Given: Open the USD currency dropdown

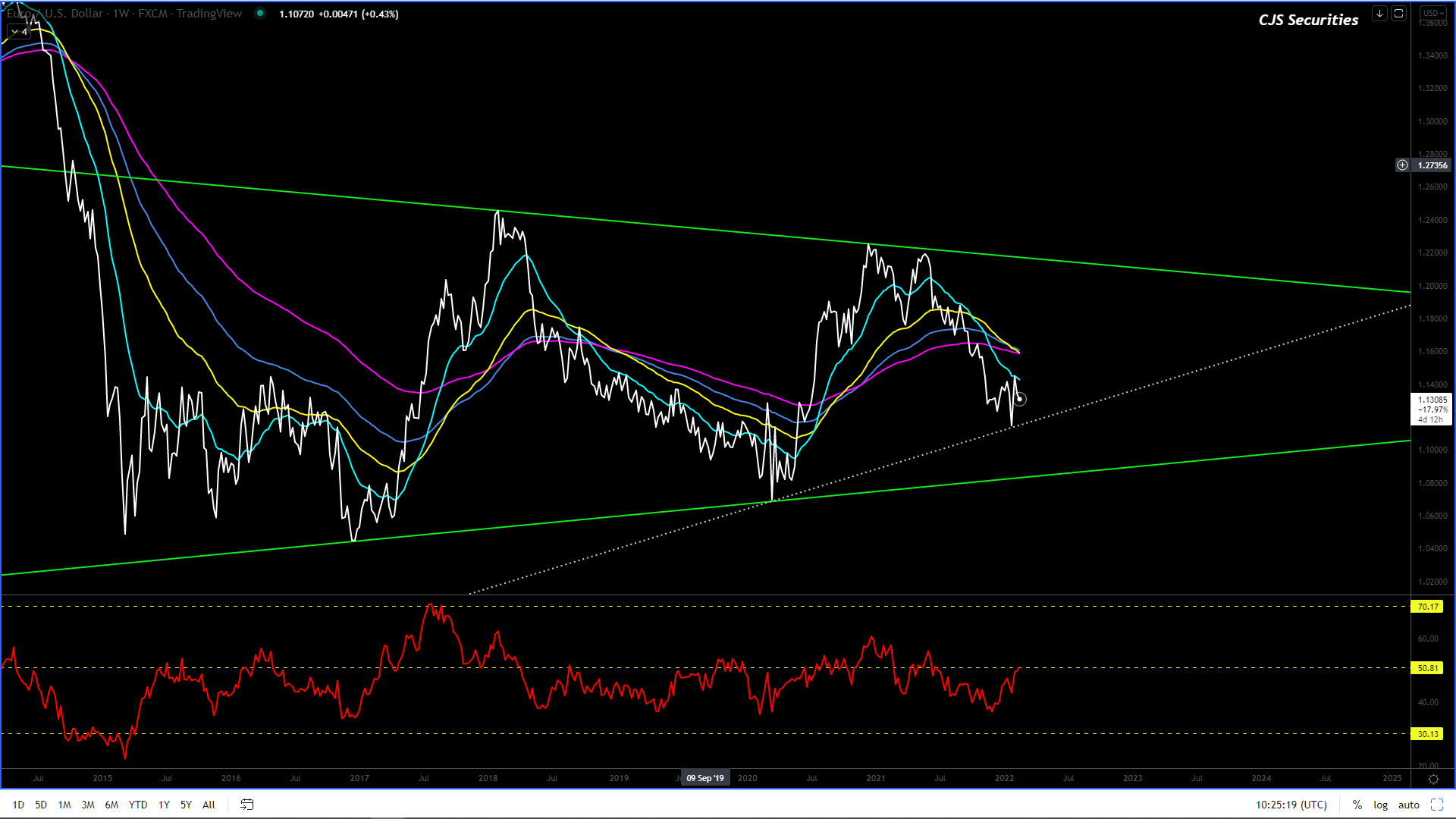Looking at the screenshot, I should [x=1433, y=13].
